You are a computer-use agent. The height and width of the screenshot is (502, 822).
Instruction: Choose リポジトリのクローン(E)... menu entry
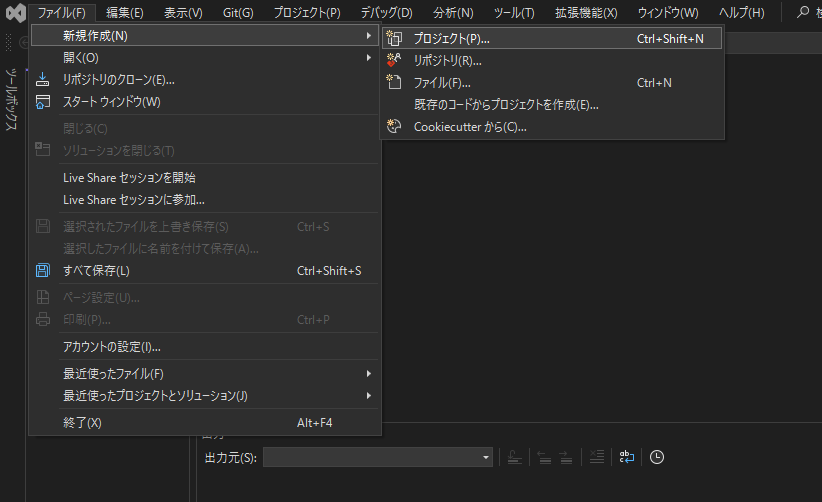[204, 80]
